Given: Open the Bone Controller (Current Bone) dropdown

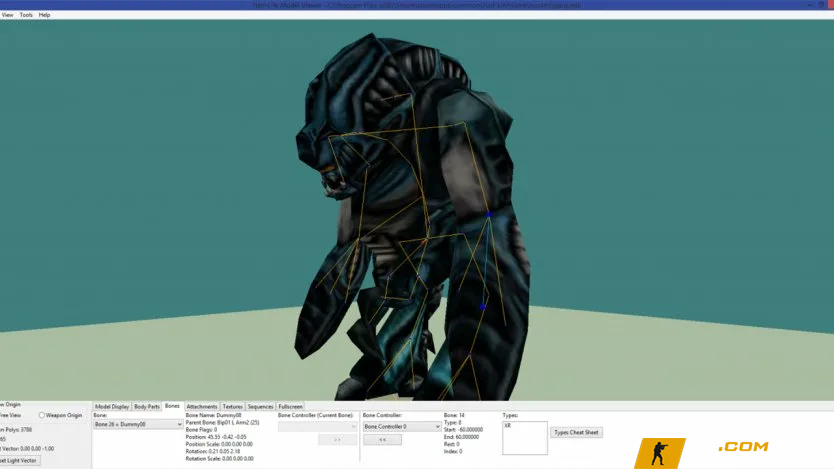Looking at the screenshot, I should point(318,426).
